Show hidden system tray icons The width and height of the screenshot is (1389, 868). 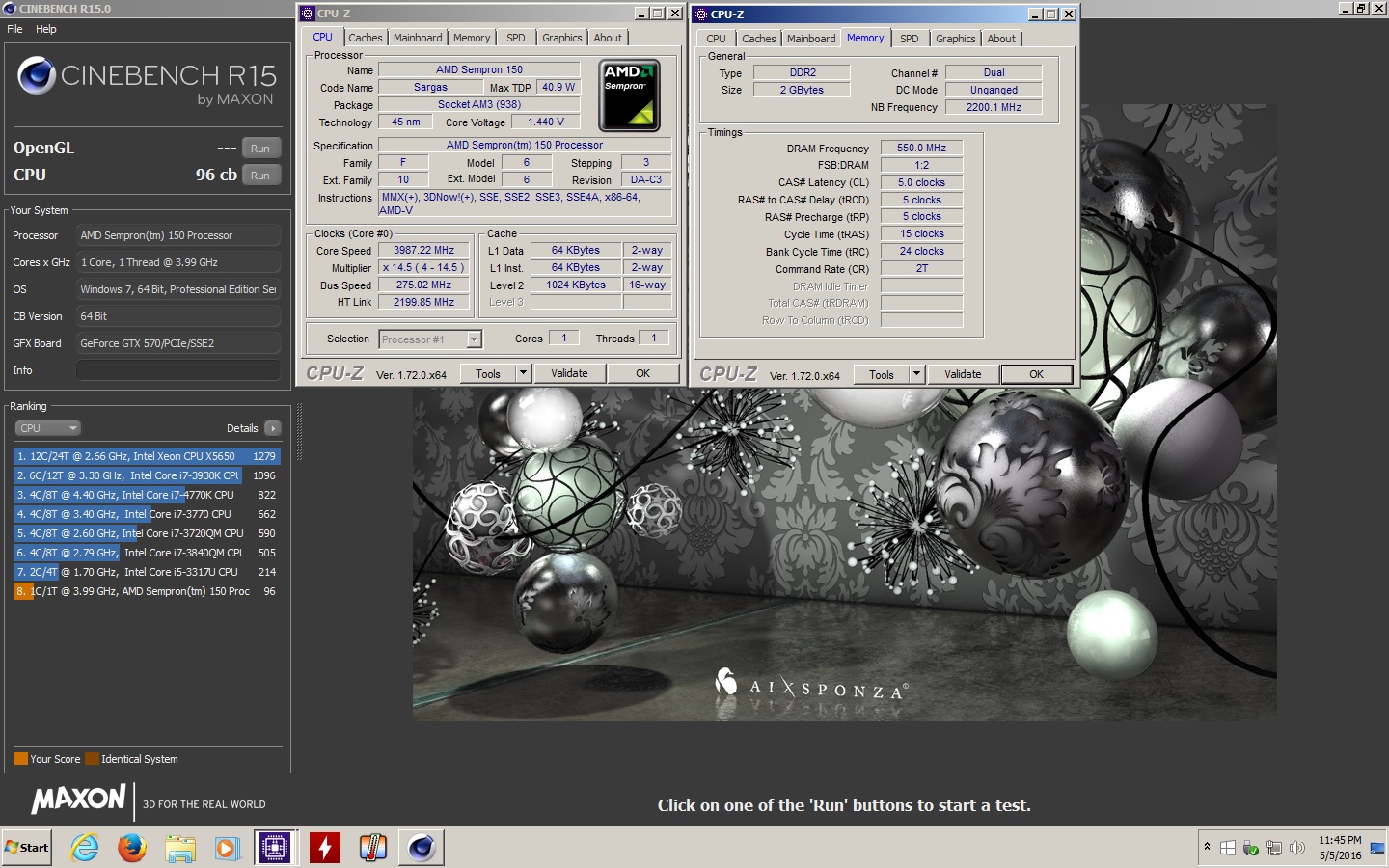tap(1207, 847)
